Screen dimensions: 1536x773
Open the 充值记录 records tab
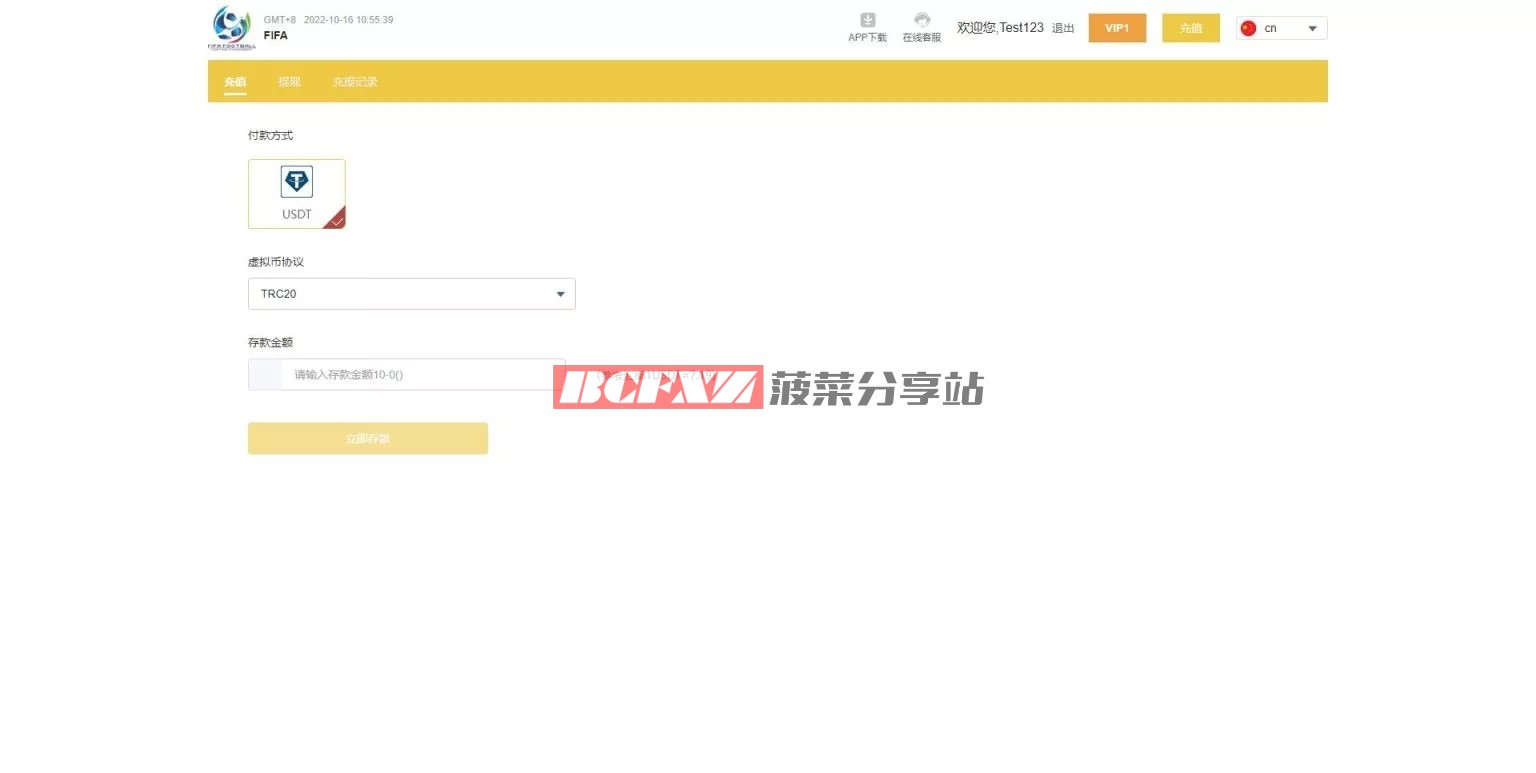click(355, 82)
